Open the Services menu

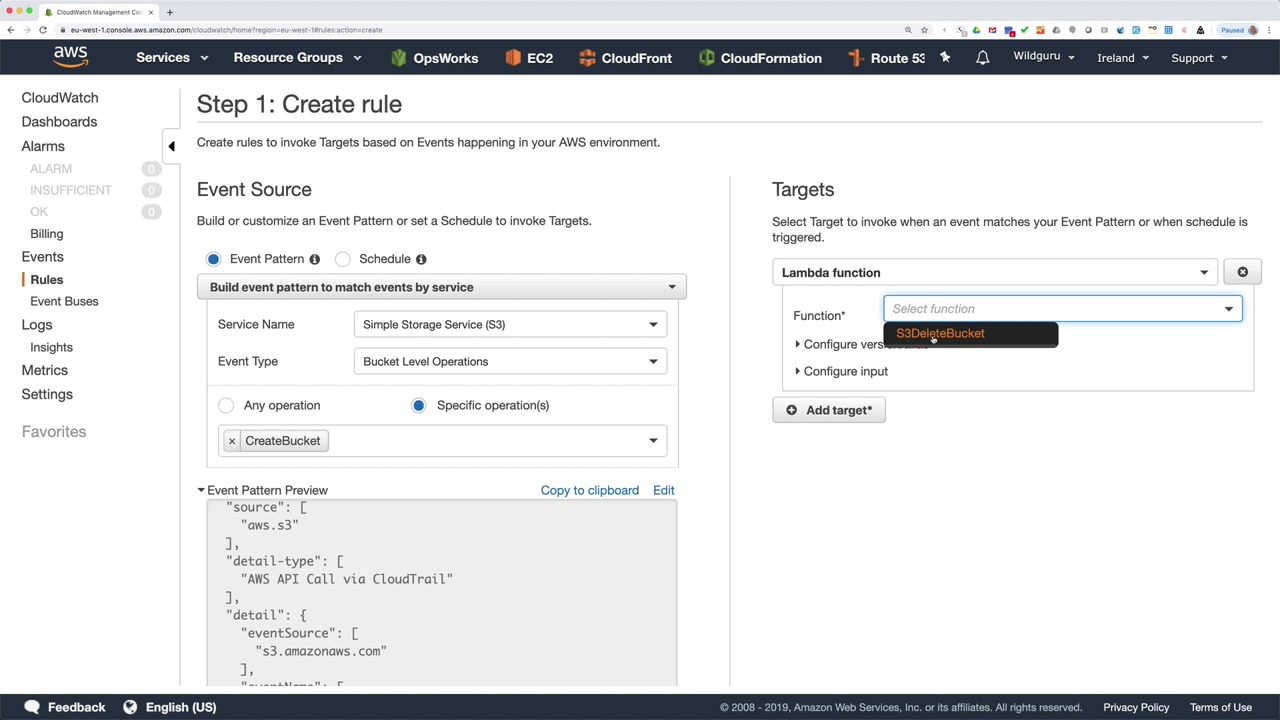click(x=171, y=58)
